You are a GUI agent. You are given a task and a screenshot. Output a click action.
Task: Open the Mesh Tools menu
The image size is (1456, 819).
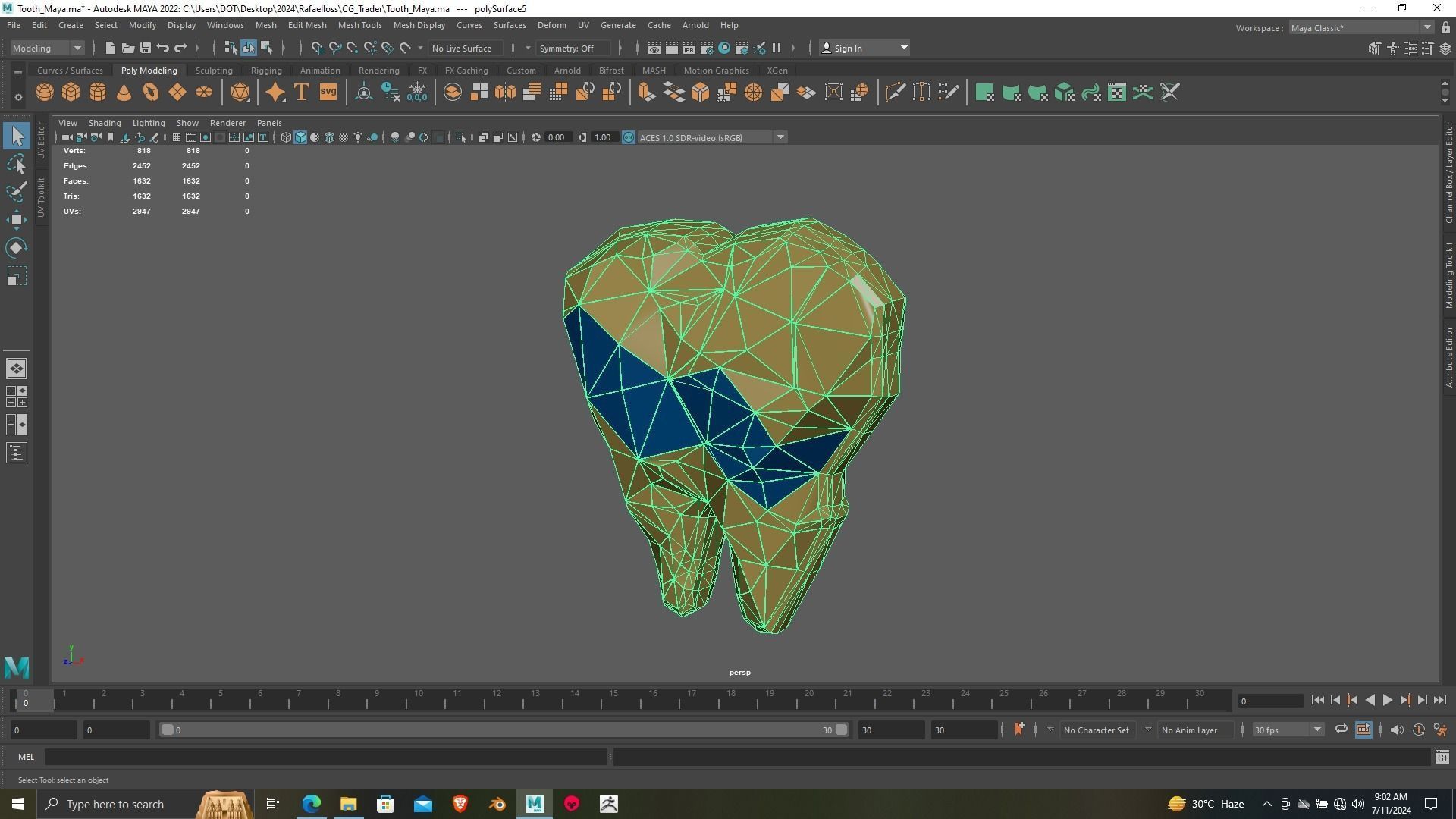[359, 25]
